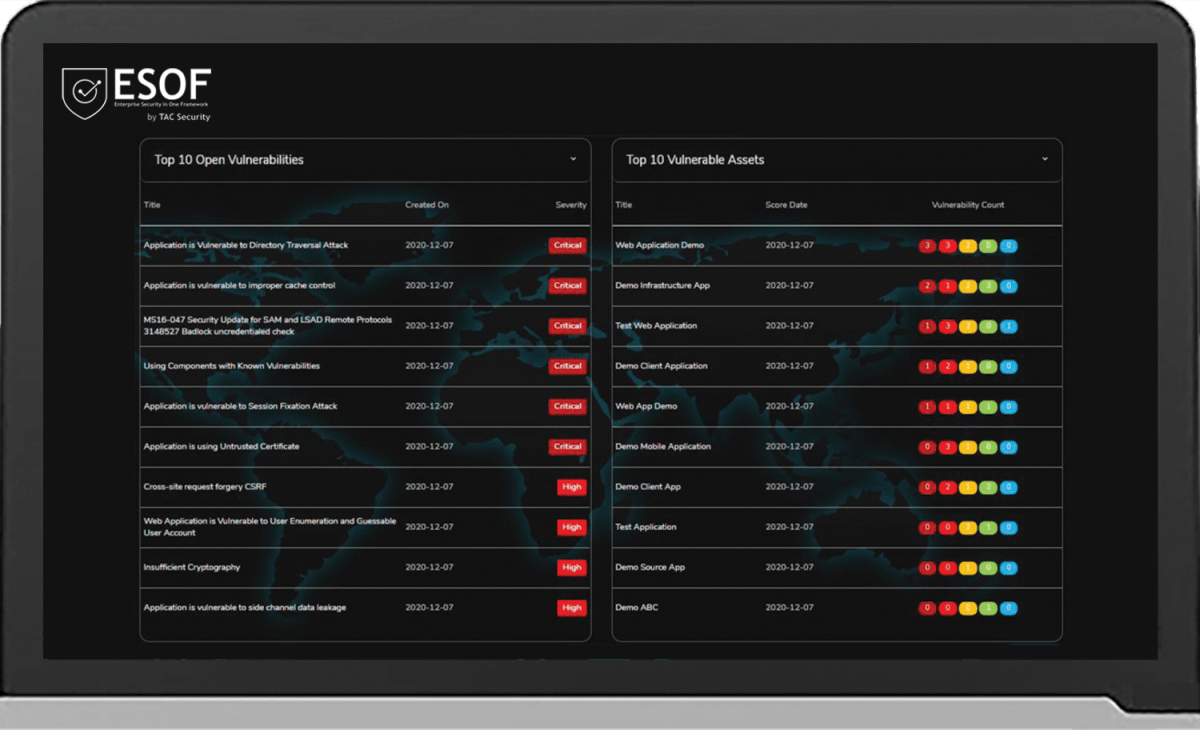Image resolution: width=1200 pixels, height=730 pixels.
Task: Click High badge for Insufficient Cryptography
Action: click(572, 567)
